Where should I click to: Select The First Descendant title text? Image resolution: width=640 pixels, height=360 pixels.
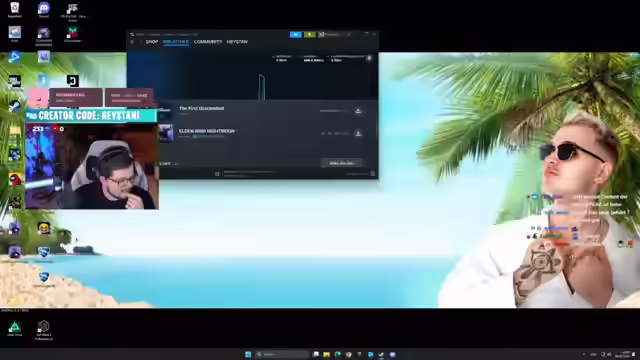pyautogui.click(x=202, y=109)
